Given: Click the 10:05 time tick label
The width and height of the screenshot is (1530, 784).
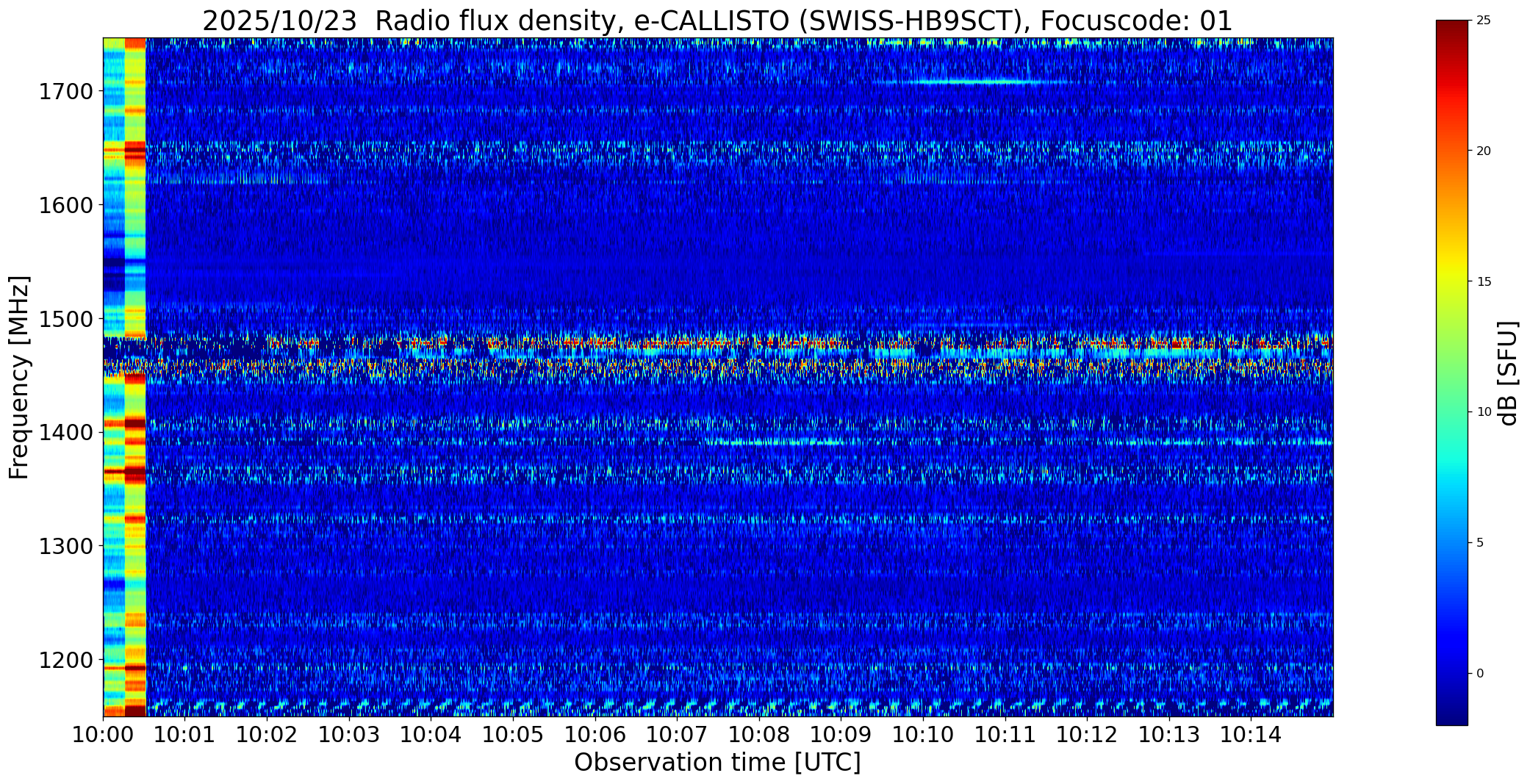Looking at the screenshot, I should pos(513,735).
